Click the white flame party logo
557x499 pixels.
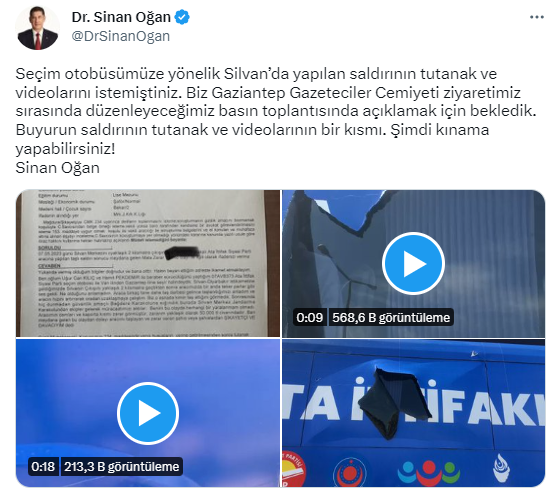(x=502, y=468)
